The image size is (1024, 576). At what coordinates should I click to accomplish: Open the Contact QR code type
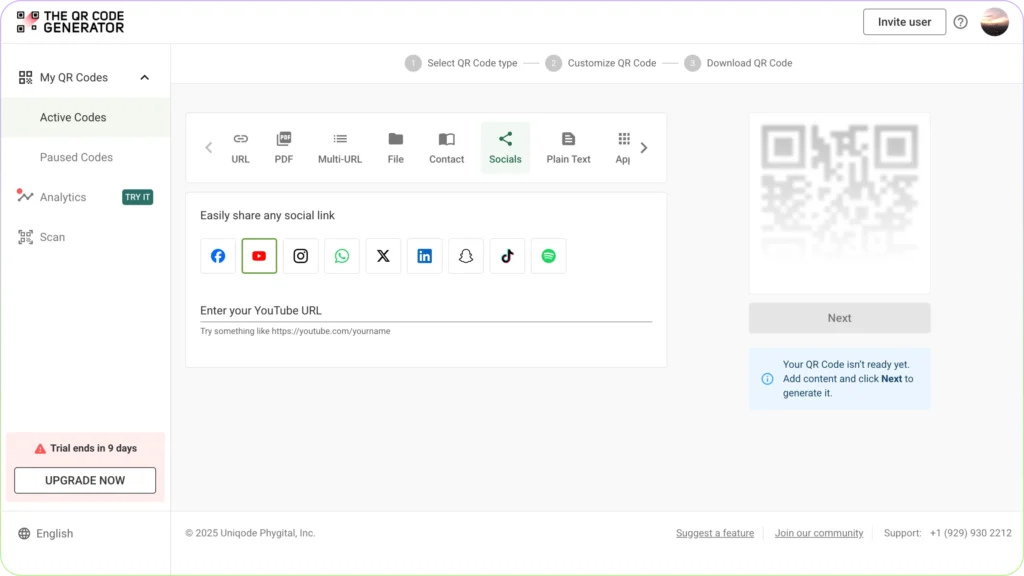[x=446, y=147]
